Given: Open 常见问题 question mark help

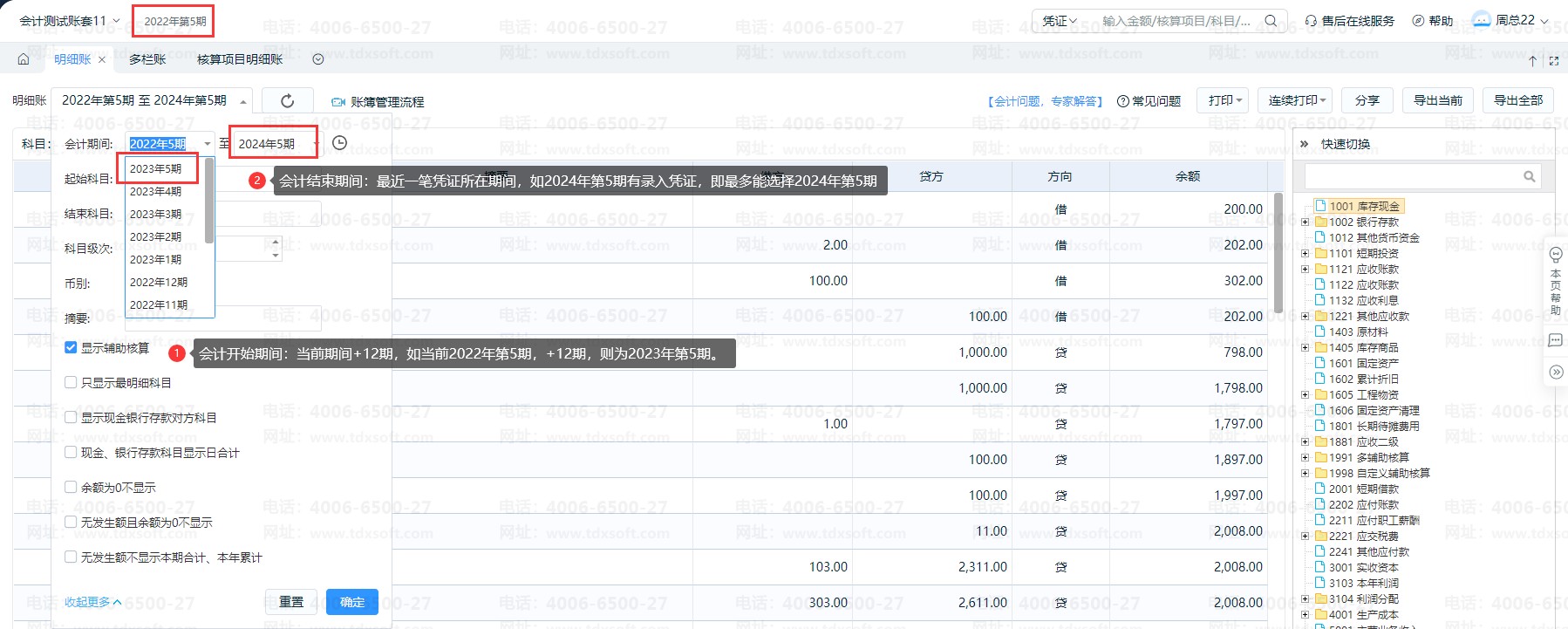Looking at the screenshot, I should point(1149,101).
